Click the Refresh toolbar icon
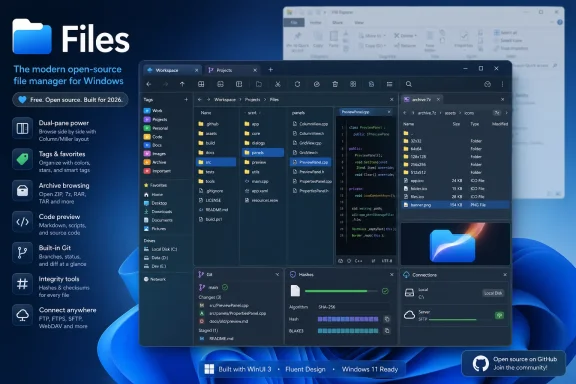576x384 pixels. tap(297, 84)
